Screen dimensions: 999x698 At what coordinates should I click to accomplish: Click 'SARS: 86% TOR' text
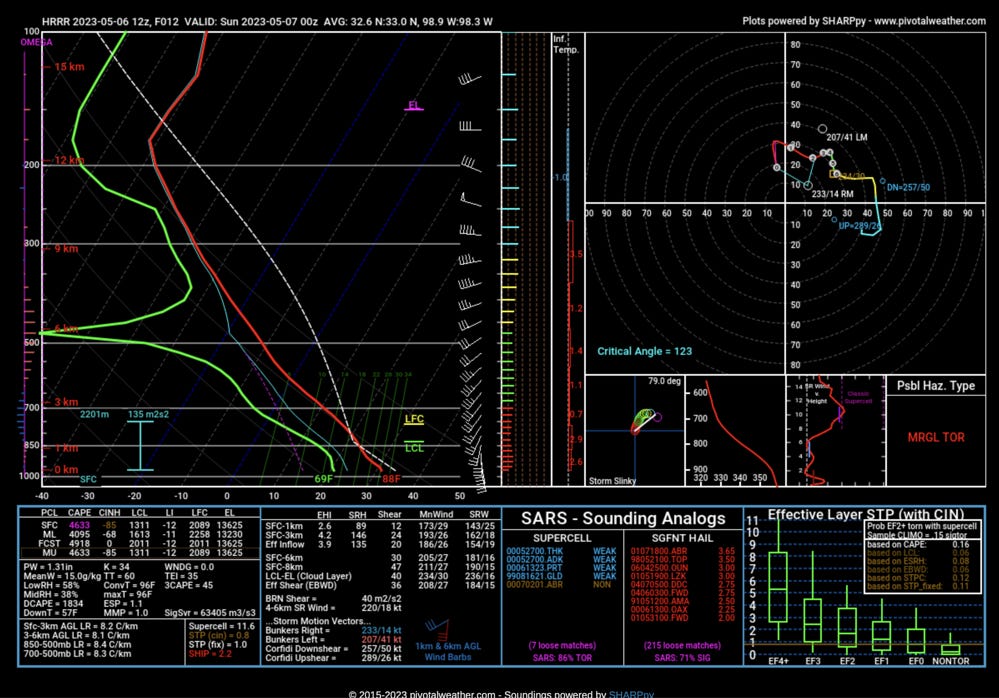[x=562, y=657]
